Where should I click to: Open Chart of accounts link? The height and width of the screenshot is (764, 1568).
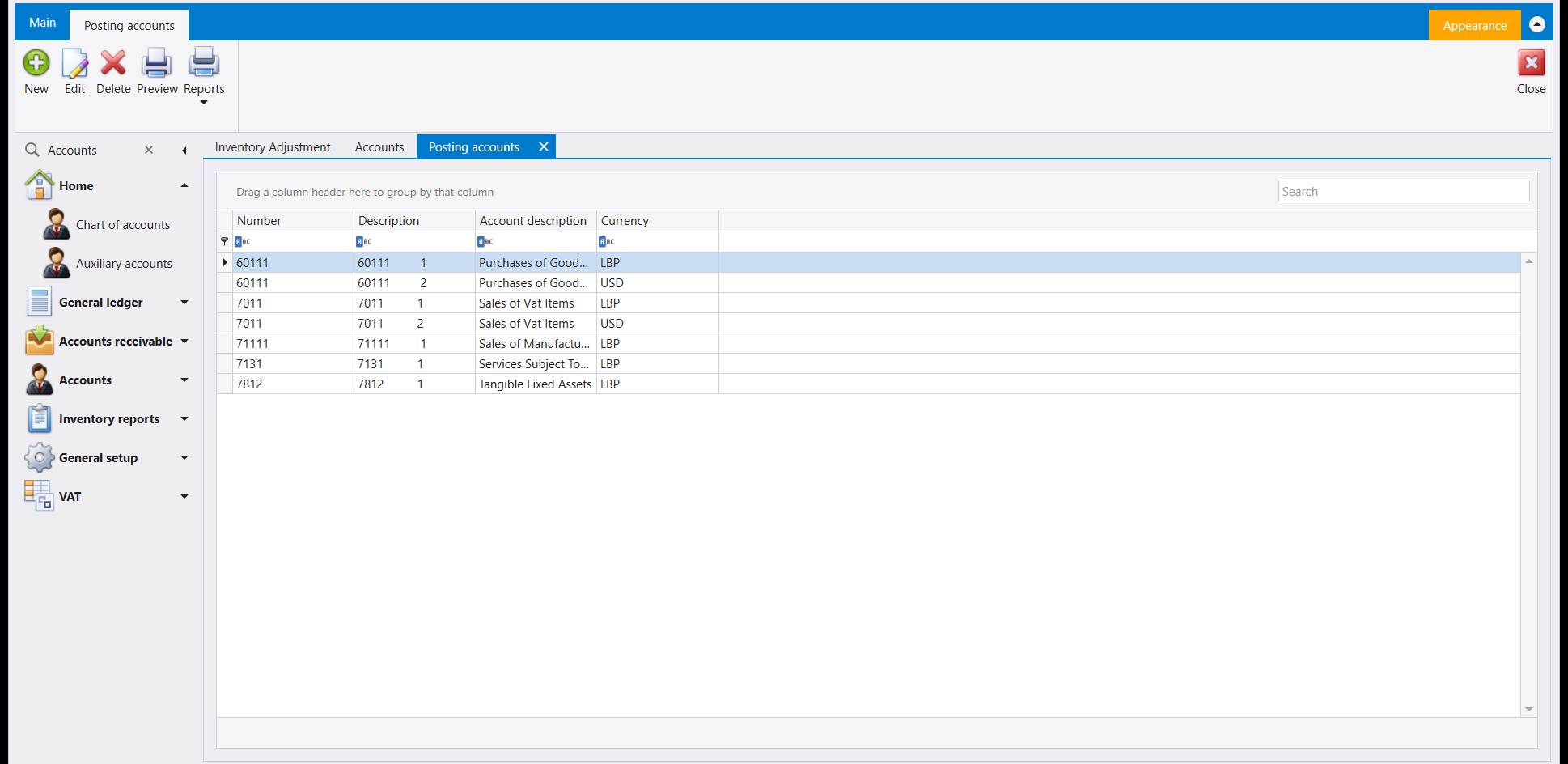[x=123, y=225]
